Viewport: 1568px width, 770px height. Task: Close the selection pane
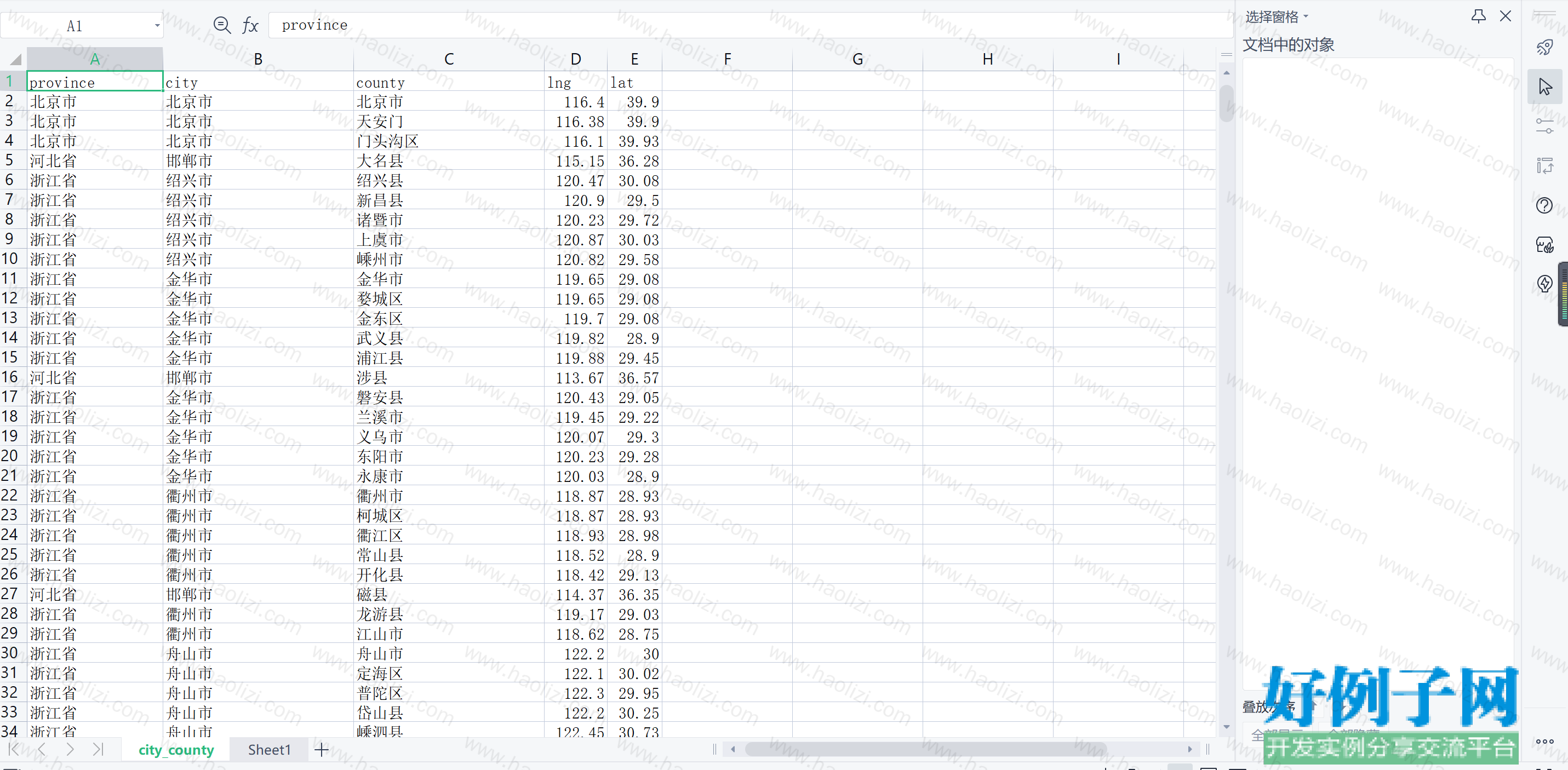[1506, 16]
